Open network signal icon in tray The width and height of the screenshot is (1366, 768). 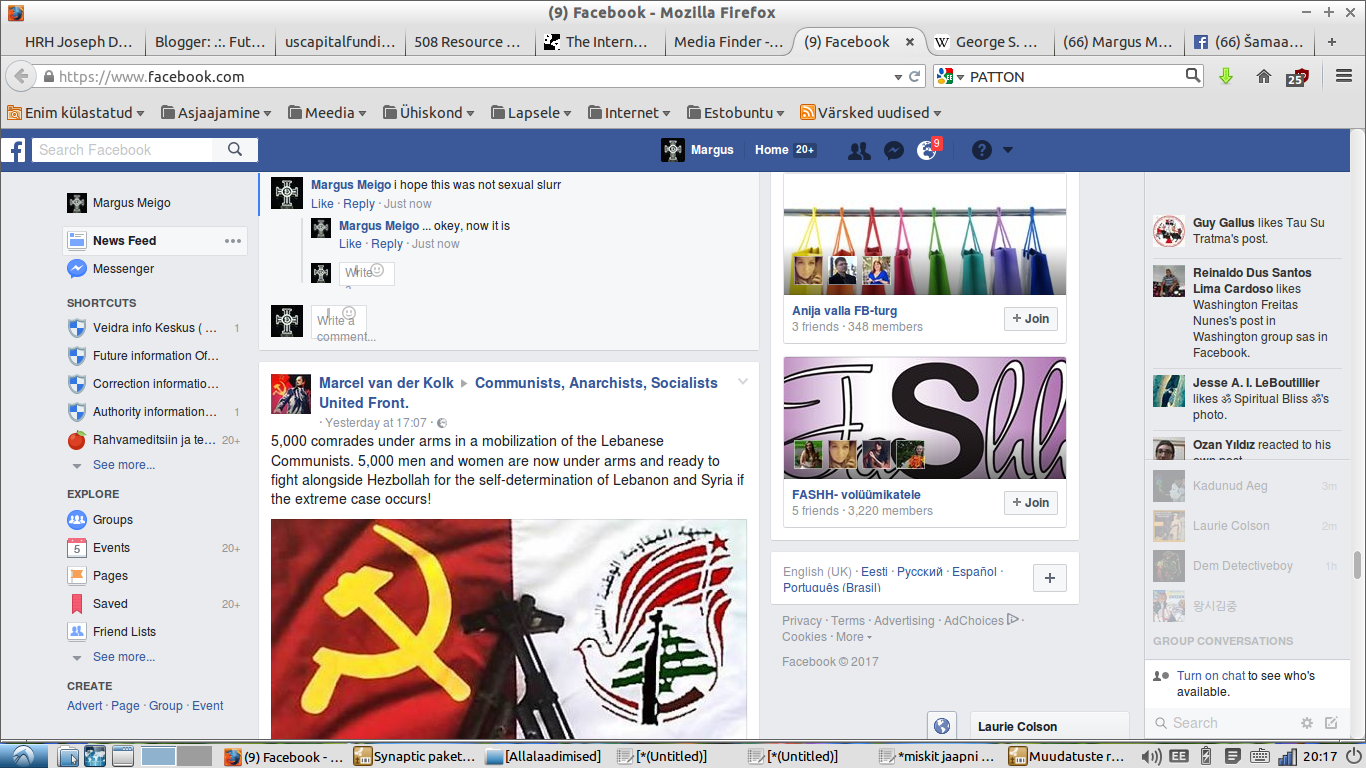[1287, 756]
